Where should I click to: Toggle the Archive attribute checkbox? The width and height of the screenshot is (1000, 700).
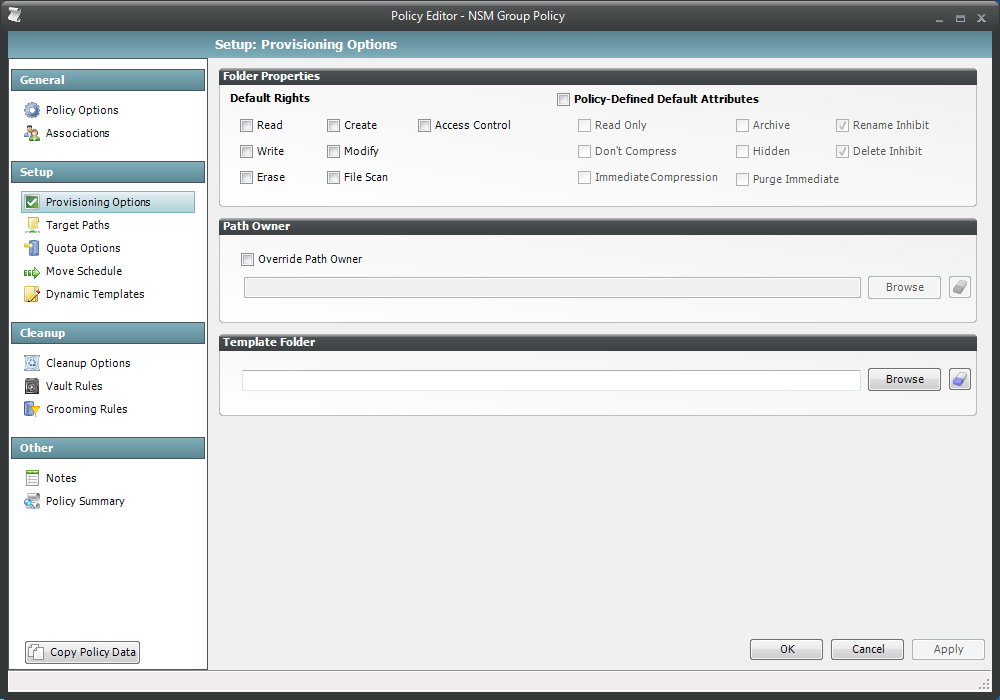742,126
